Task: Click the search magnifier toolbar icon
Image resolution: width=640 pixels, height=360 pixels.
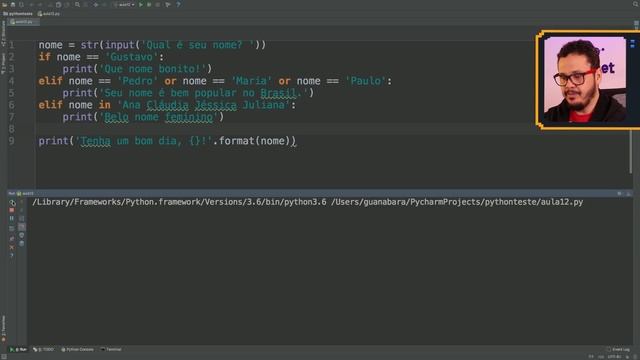Action: coord(77,4)
